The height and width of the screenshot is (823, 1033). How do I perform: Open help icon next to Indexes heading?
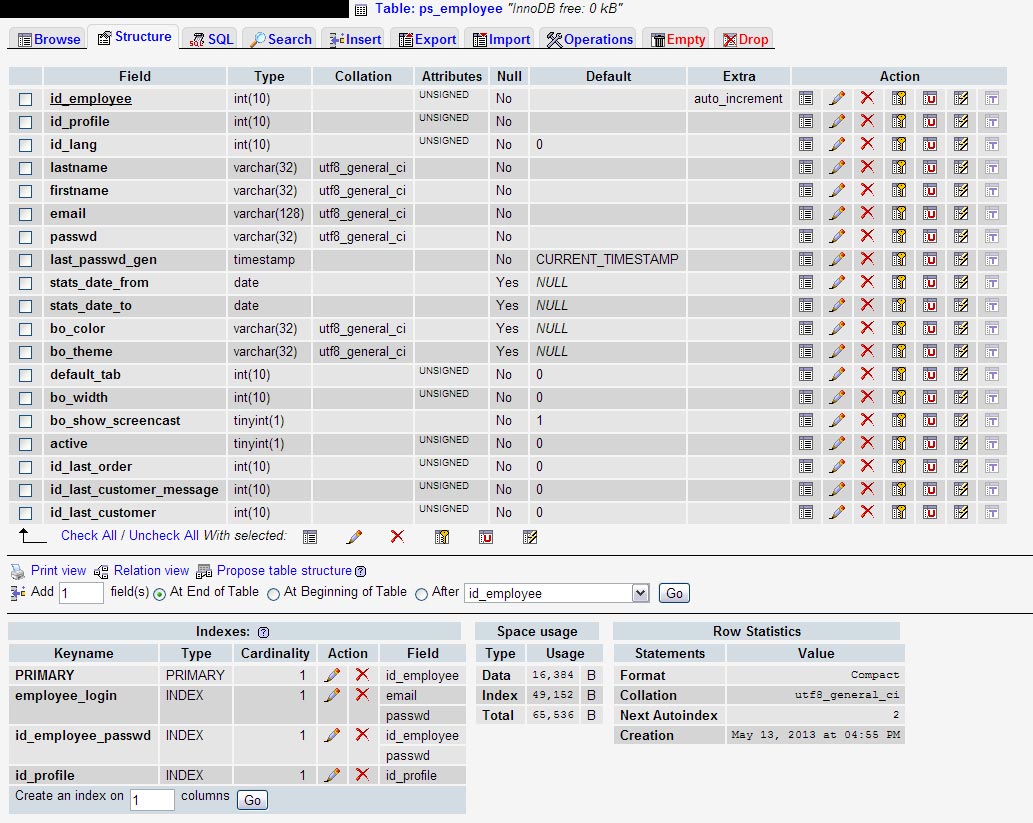point(263,632)
